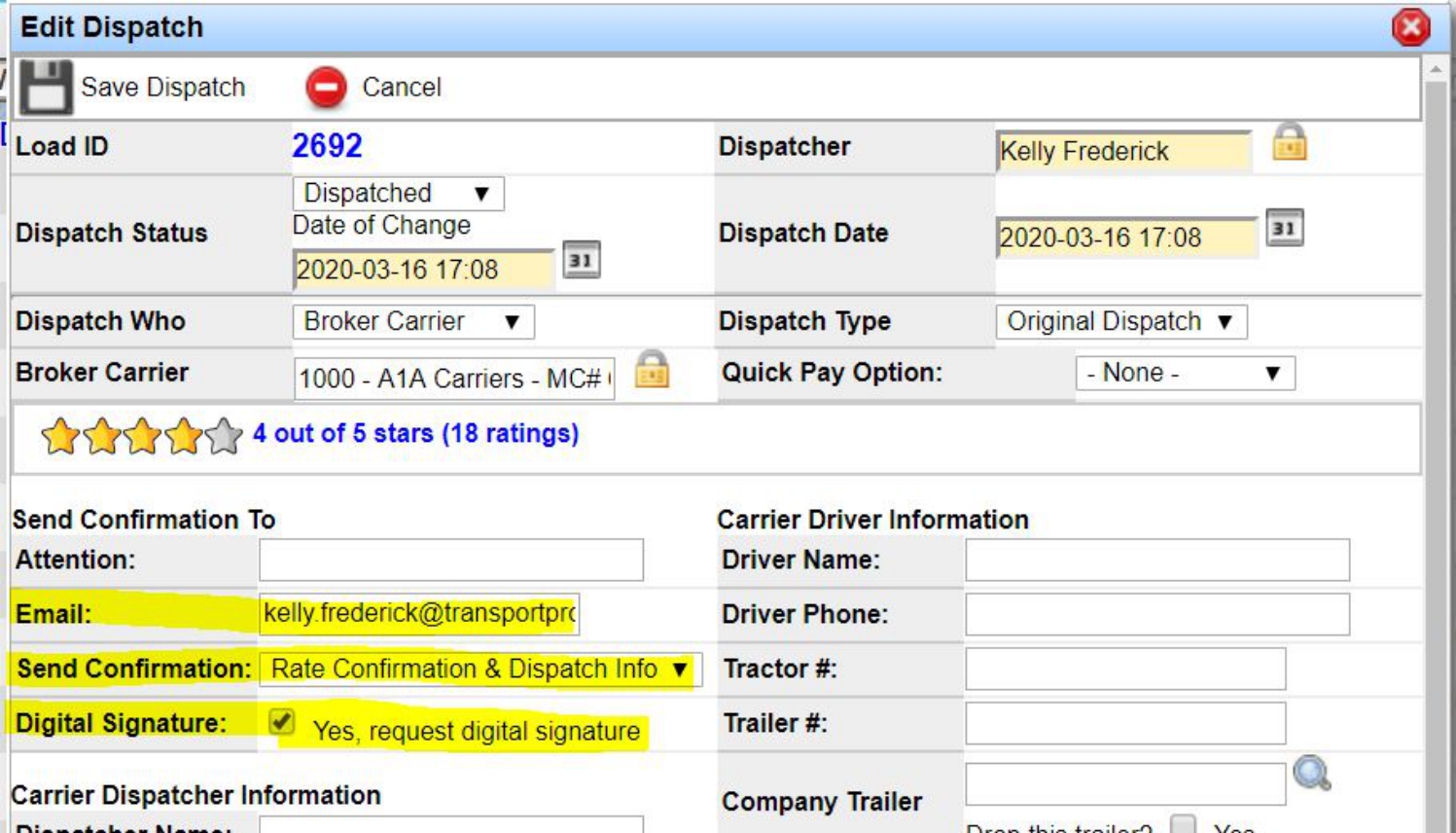Image resolution: width=1456 pixels, height=833 pixels.
Task: Tick the Drop this trailer checkbox
Action: click(1184, 825)
